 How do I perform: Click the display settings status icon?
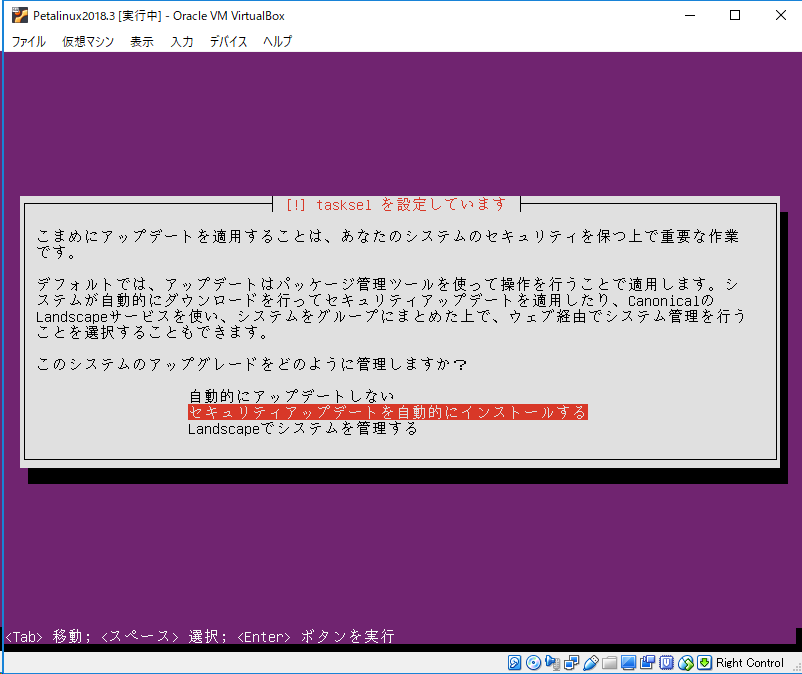point(628,662)
